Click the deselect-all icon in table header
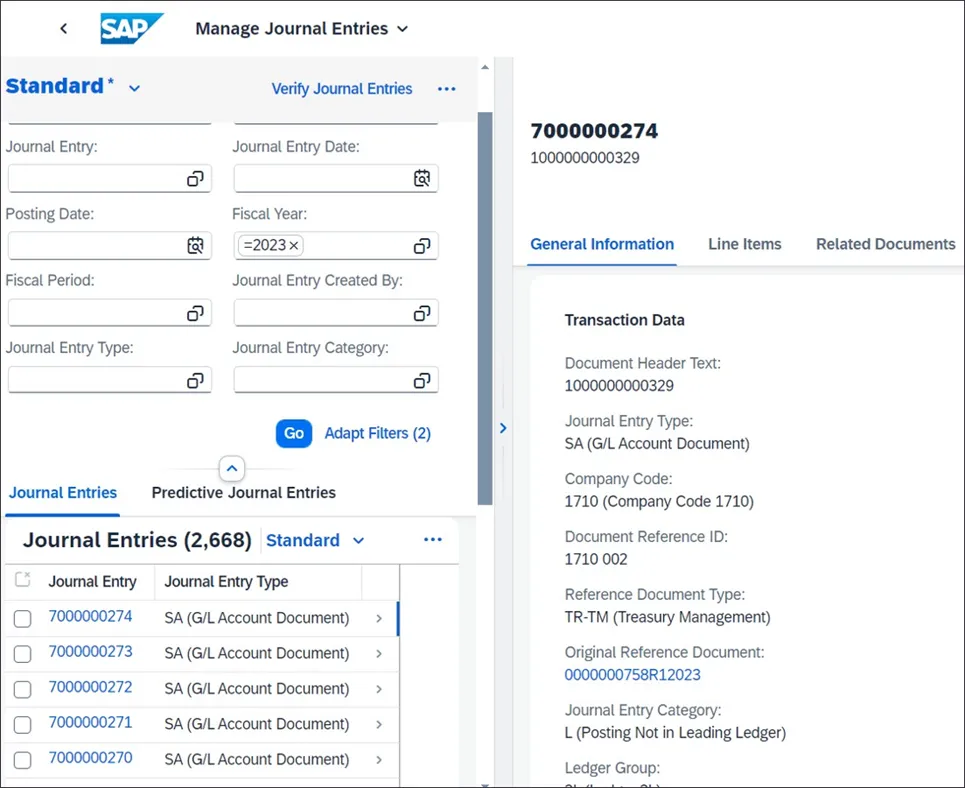Screen dimensions: 965x788 click(23, 579)
